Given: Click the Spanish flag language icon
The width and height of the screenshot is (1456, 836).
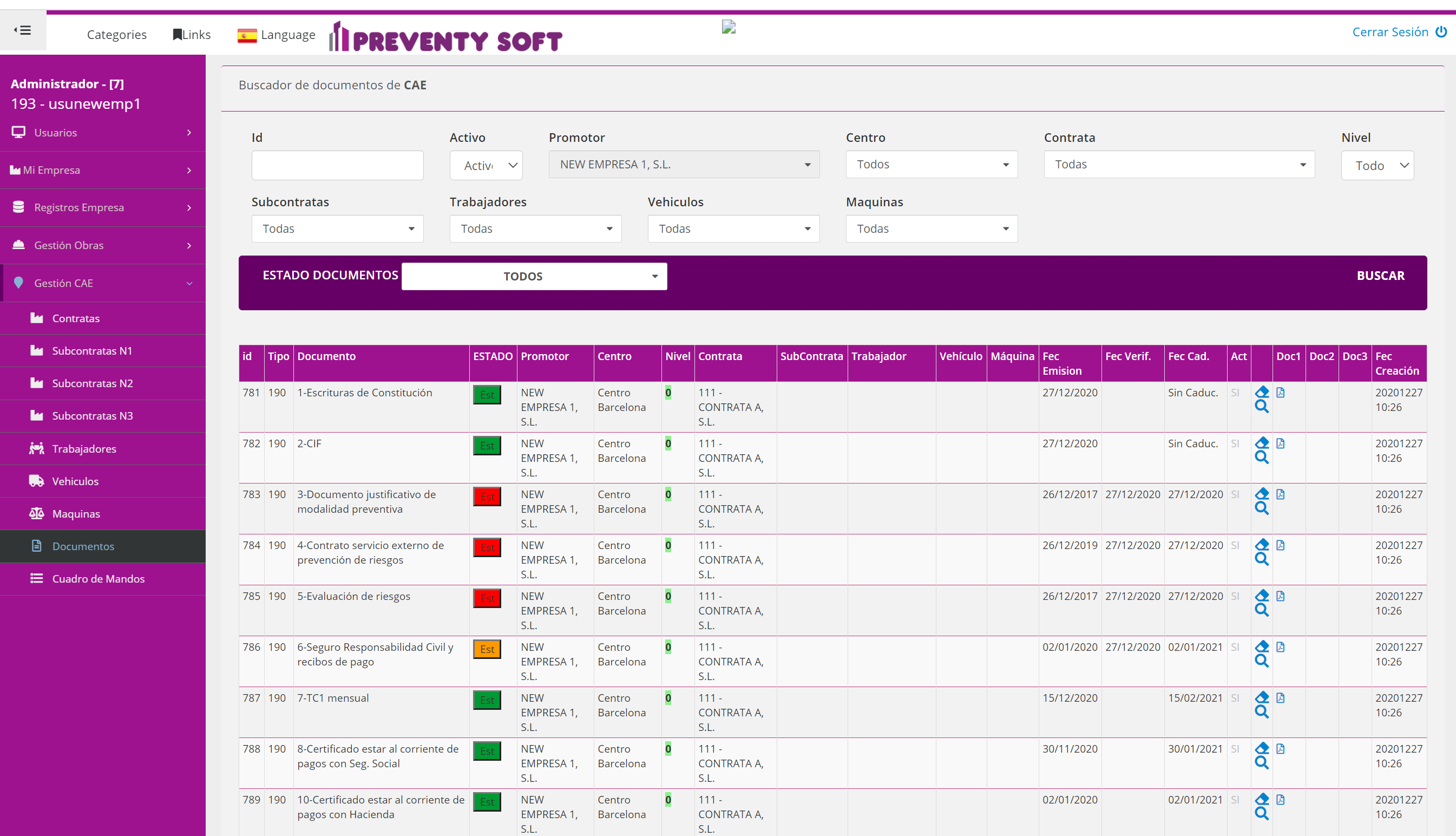Looking at the screenshot, I should pos(247,35).
